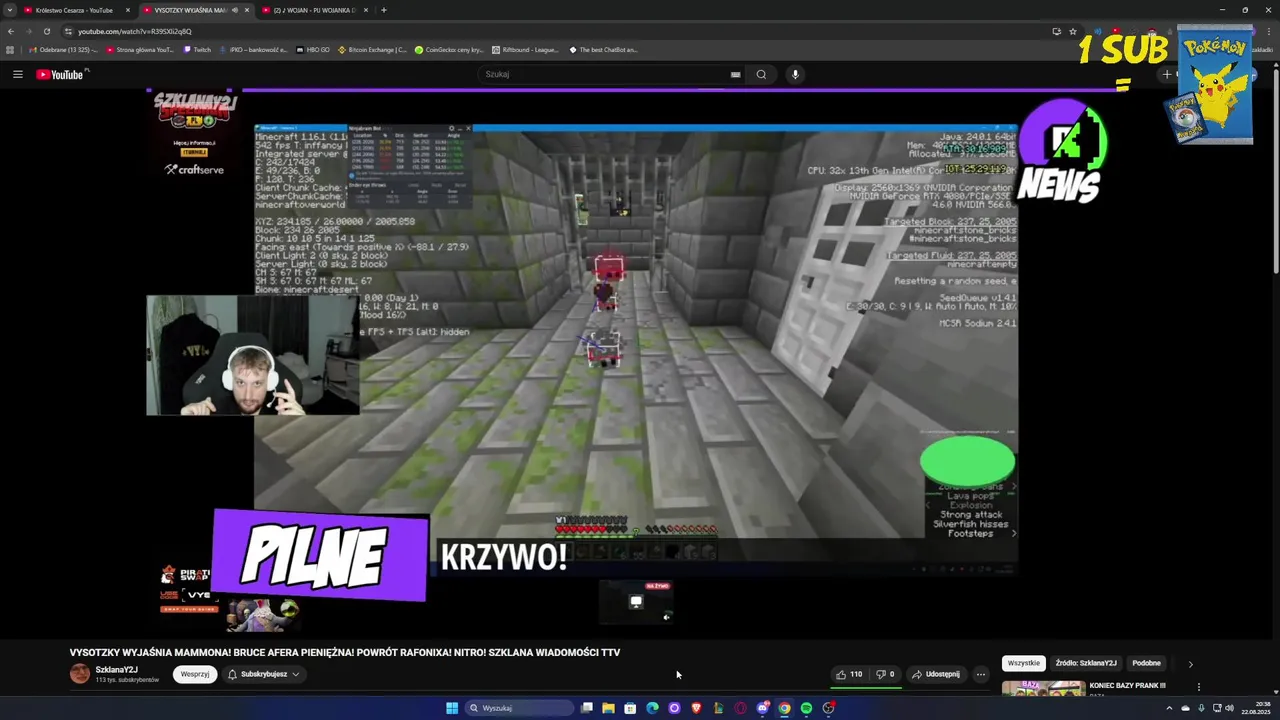Viewport: 1280px width, 720px height.
Task: Open The best ChatBot bookmark
Action: pyautogui.click(x=603, y=49)
